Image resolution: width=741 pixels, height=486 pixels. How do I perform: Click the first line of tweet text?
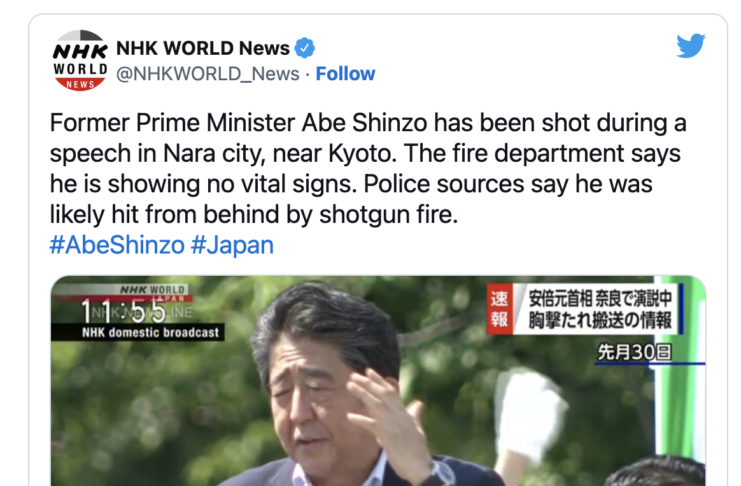368,122
